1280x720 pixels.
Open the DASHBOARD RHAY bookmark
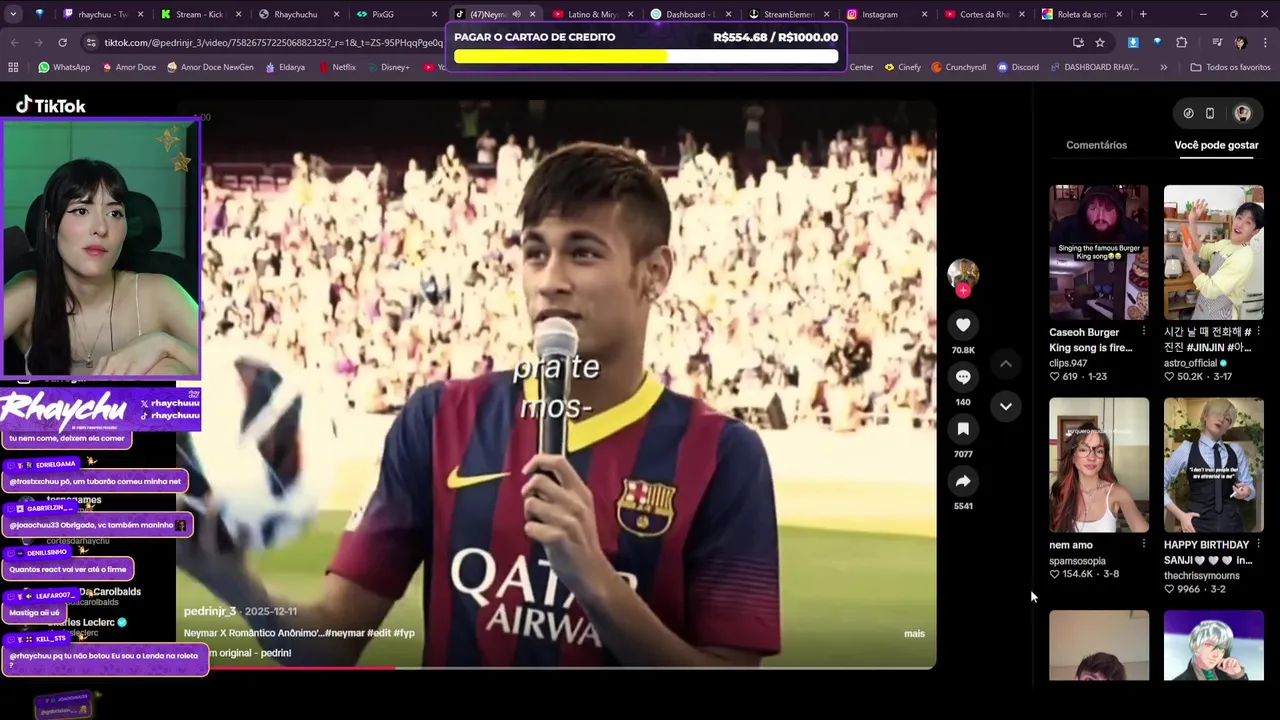(x=1094, y=67)
